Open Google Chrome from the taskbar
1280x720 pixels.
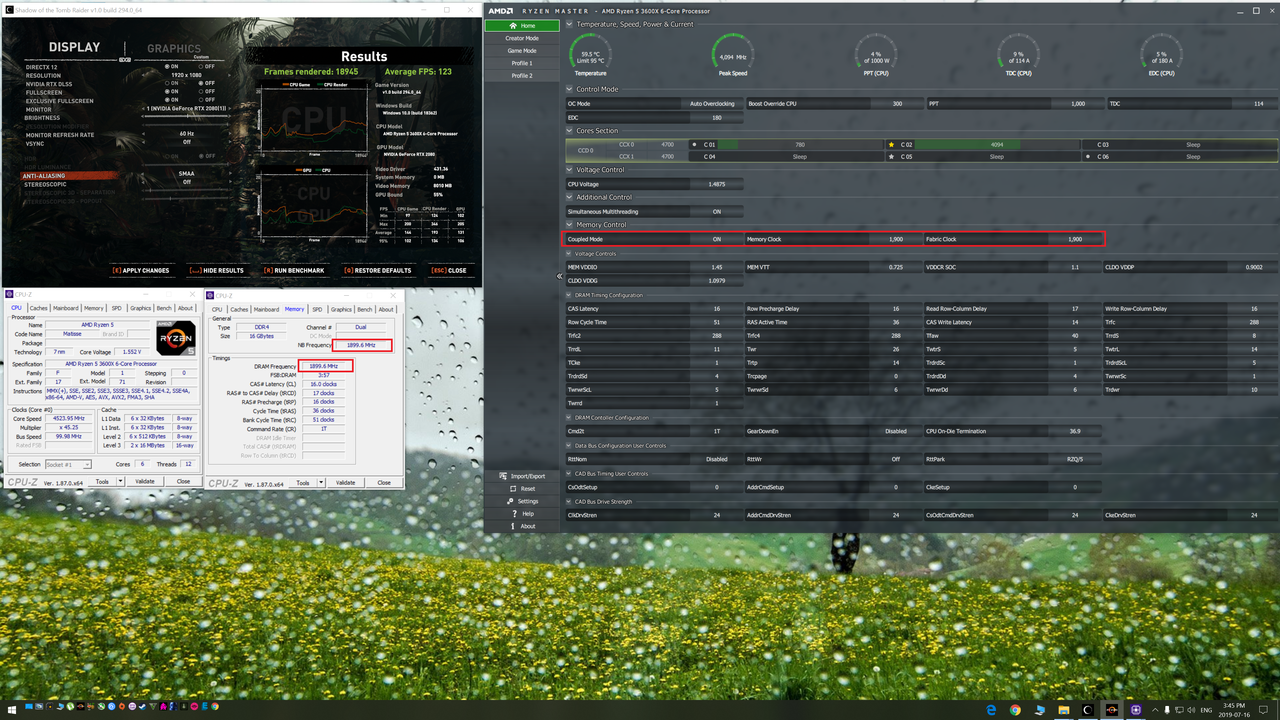point(1015,710)
